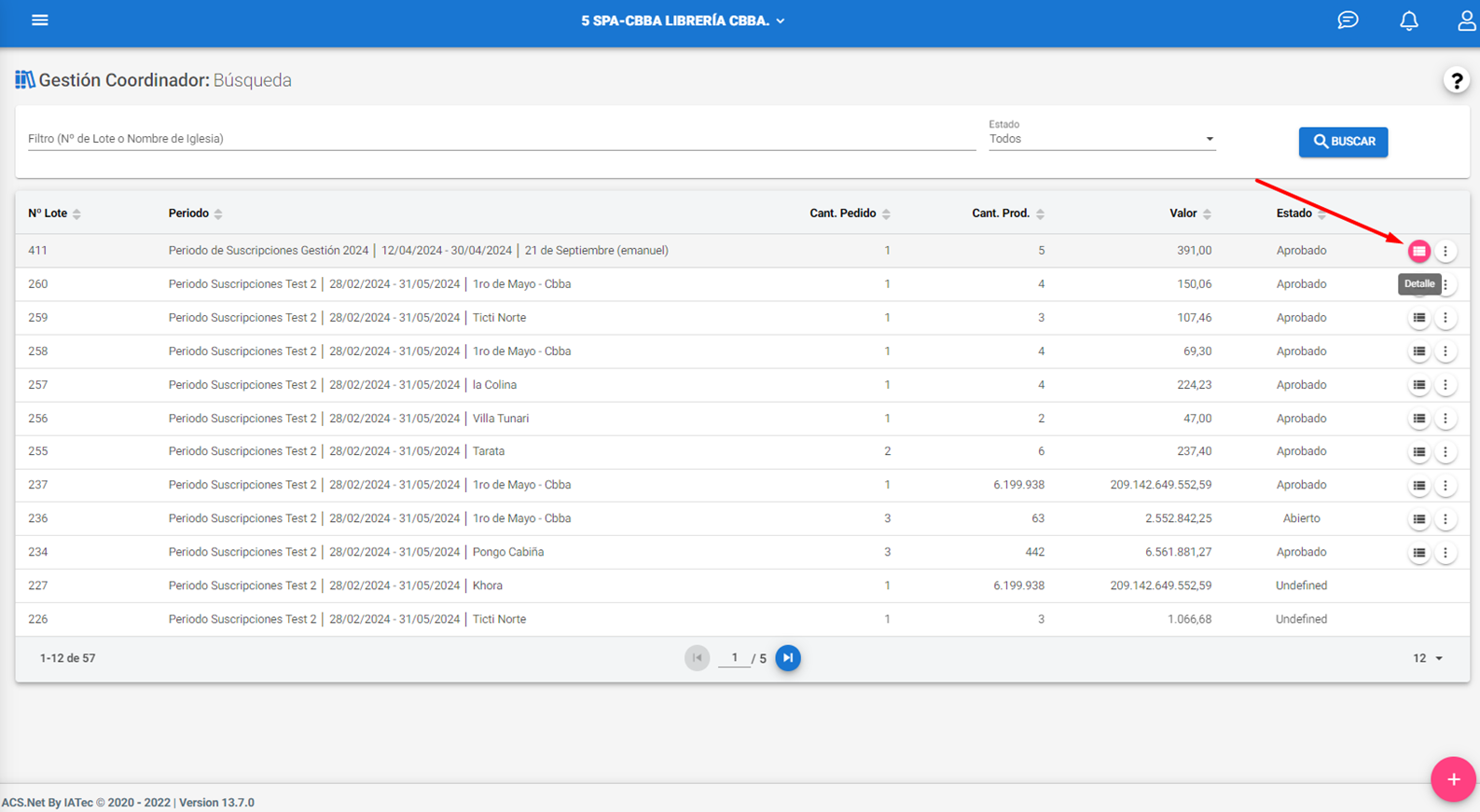Open the notifications bell
Image resolution: width=1480 pixels, height=812 pixels.
point(1409,21)
